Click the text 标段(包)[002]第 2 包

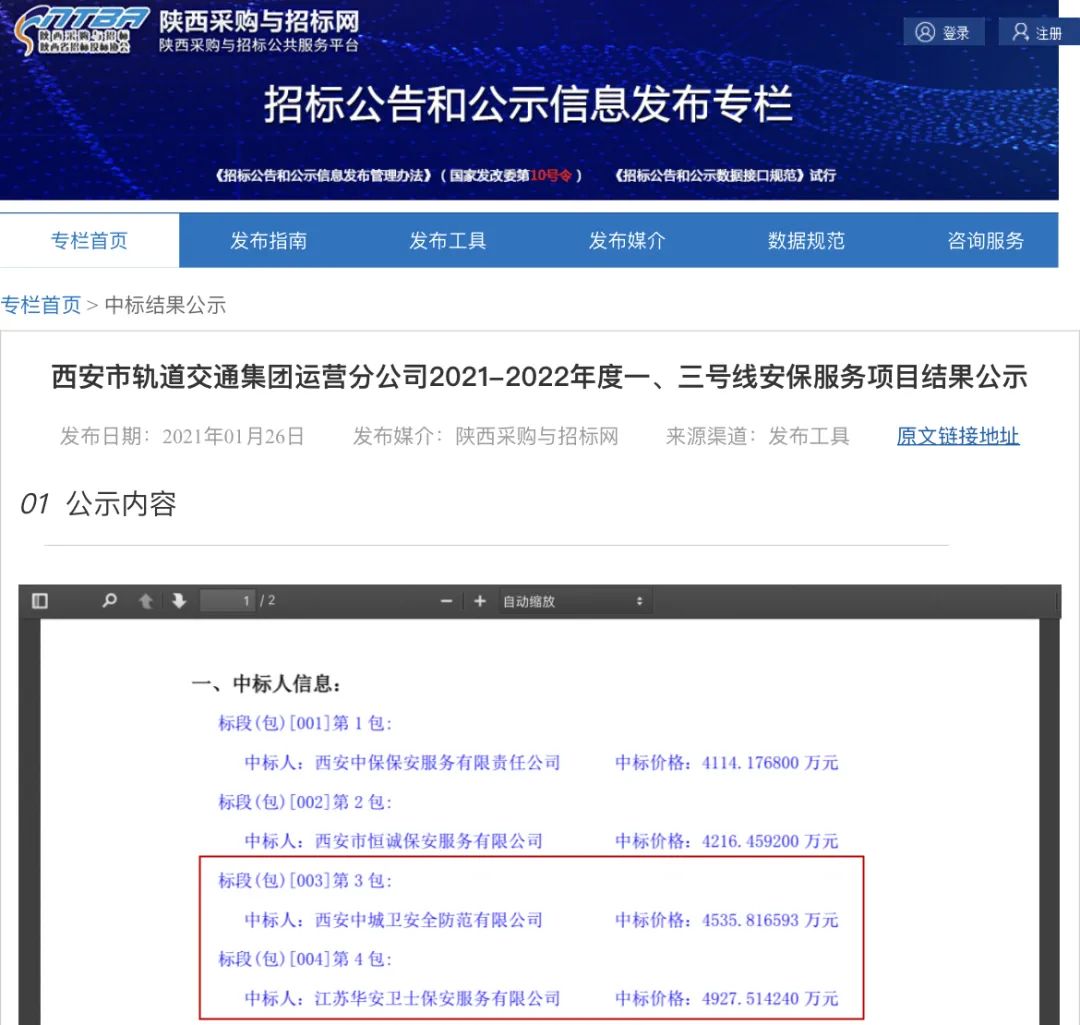point(304,802)
